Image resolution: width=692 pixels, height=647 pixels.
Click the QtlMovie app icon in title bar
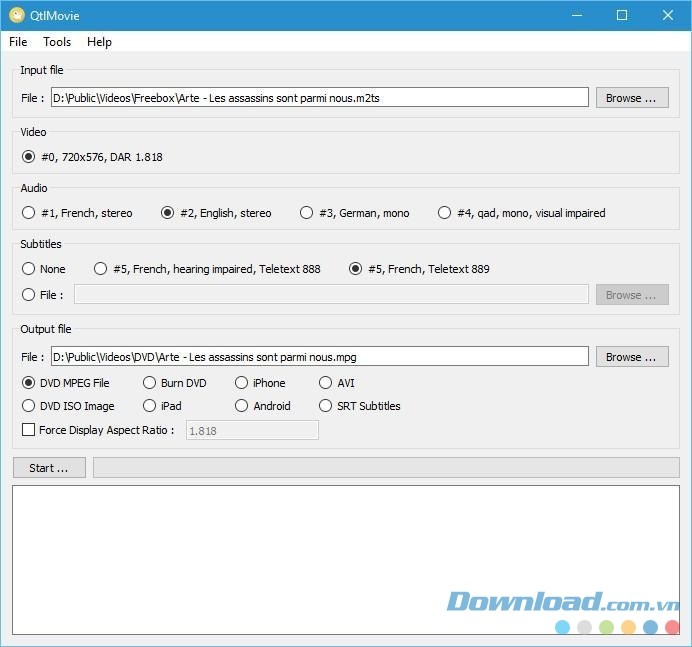pos(17,15)
